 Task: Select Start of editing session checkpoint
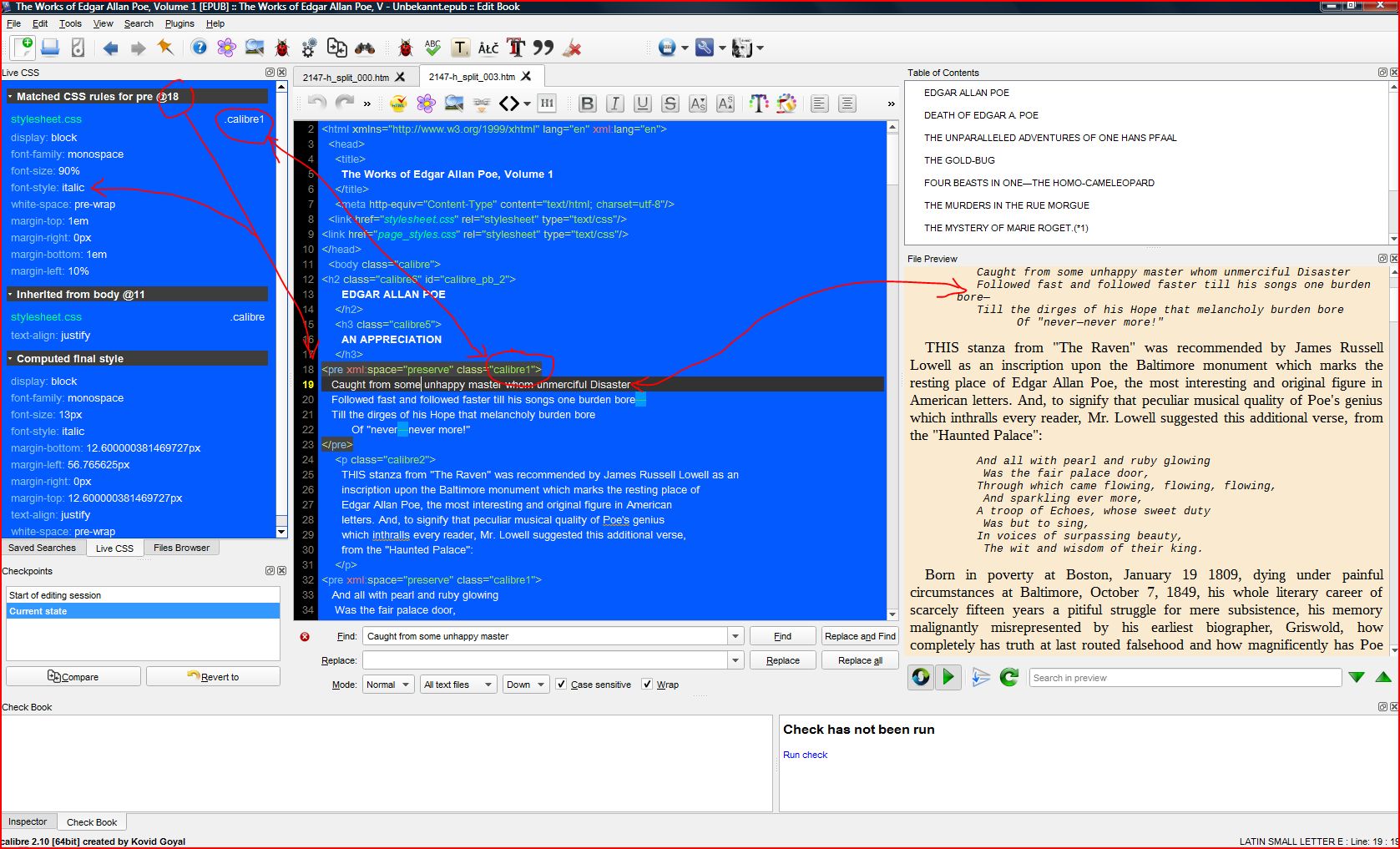[x=143, y=595]
